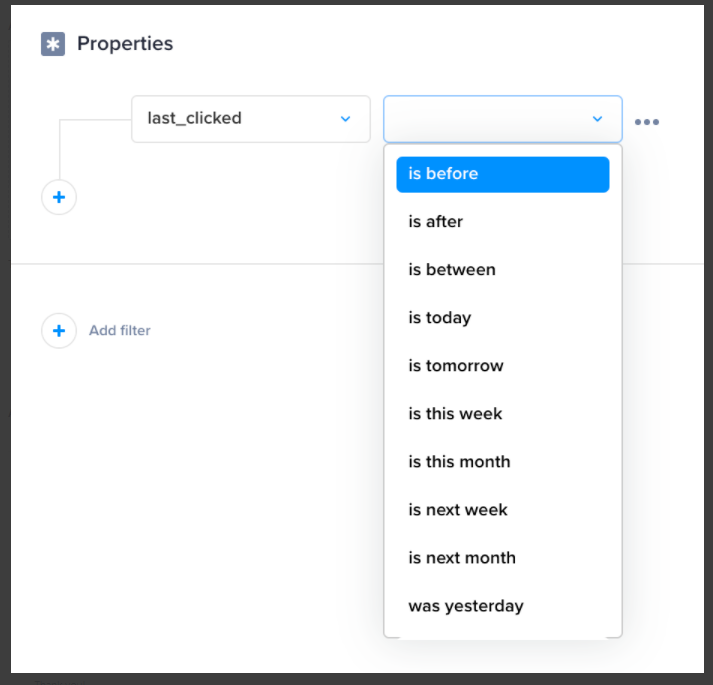This screenshot has width=713, height=685.
Task: Click the Add filter link text
Action: pyautogui.click(x=119, y=330)
